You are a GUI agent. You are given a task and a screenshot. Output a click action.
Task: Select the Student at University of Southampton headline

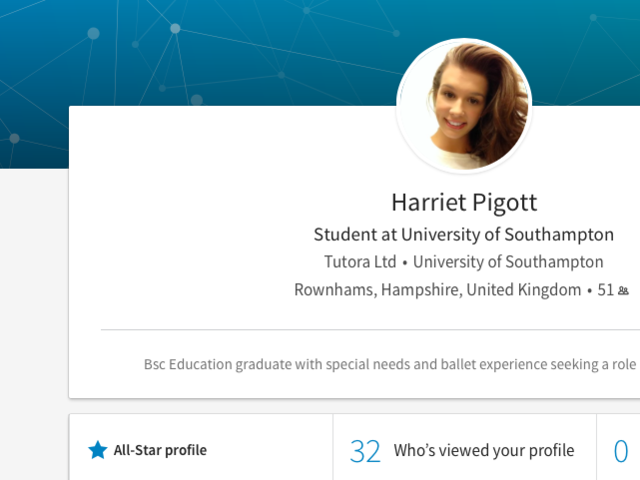coord(464,235)
